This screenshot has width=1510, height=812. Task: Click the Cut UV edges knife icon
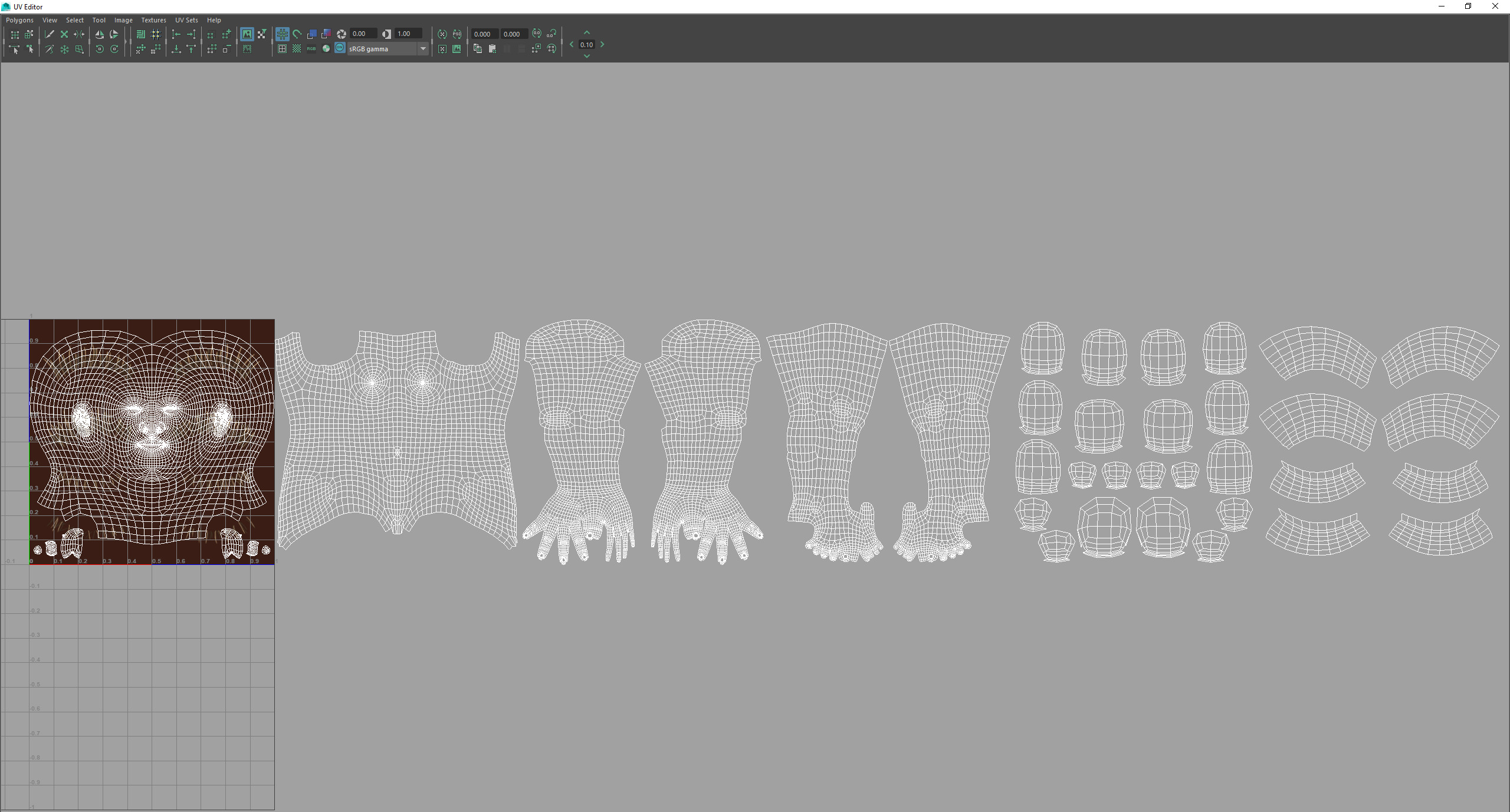coord(50,34)
